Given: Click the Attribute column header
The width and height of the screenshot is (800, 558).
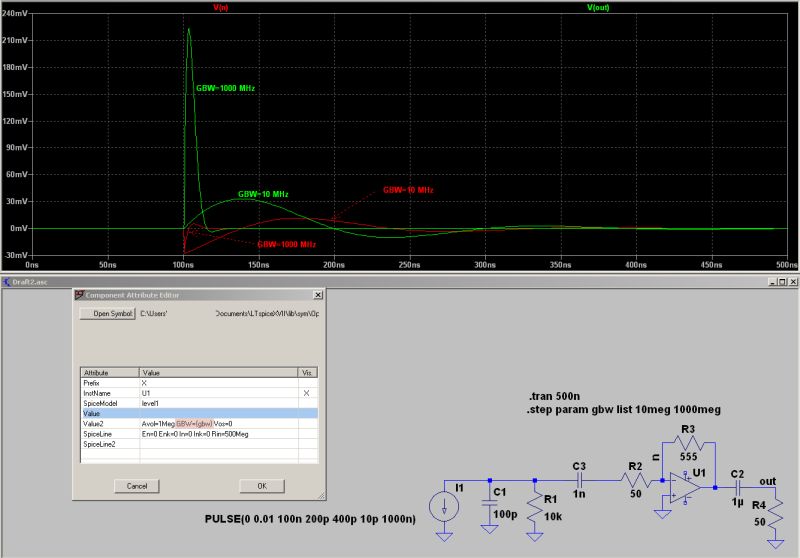Looking at the screenshot, I should [110, 373].
